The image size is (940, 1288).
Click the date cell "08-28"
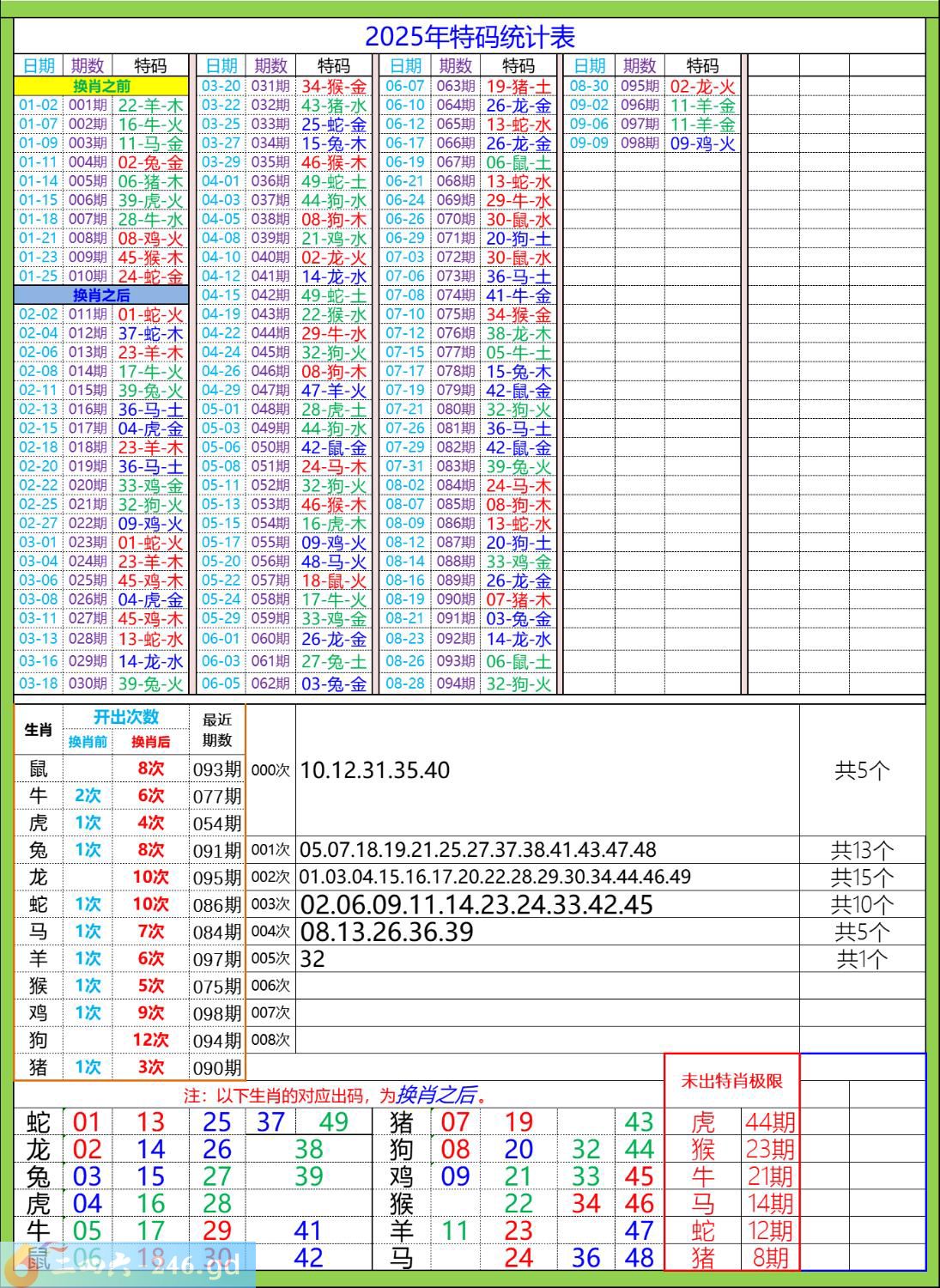[405, 683]
